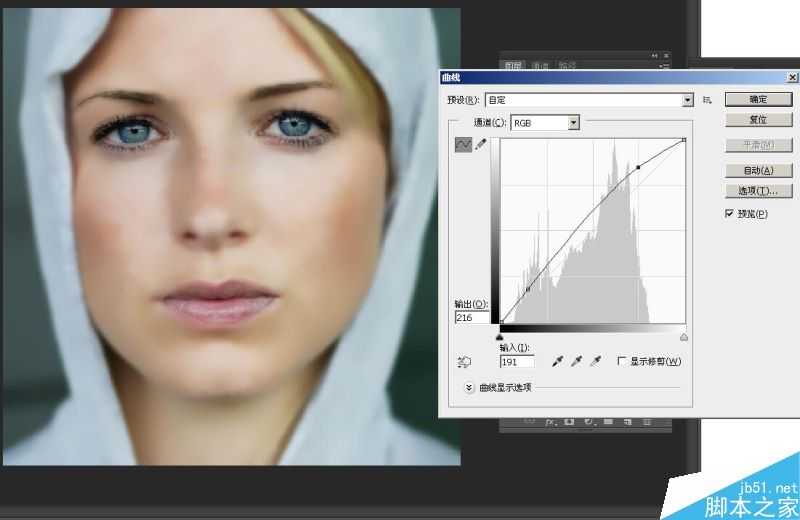Screen dimensions: 800x520
Task: Open the 预设 preset dropdown
Action: pos(687,100)
